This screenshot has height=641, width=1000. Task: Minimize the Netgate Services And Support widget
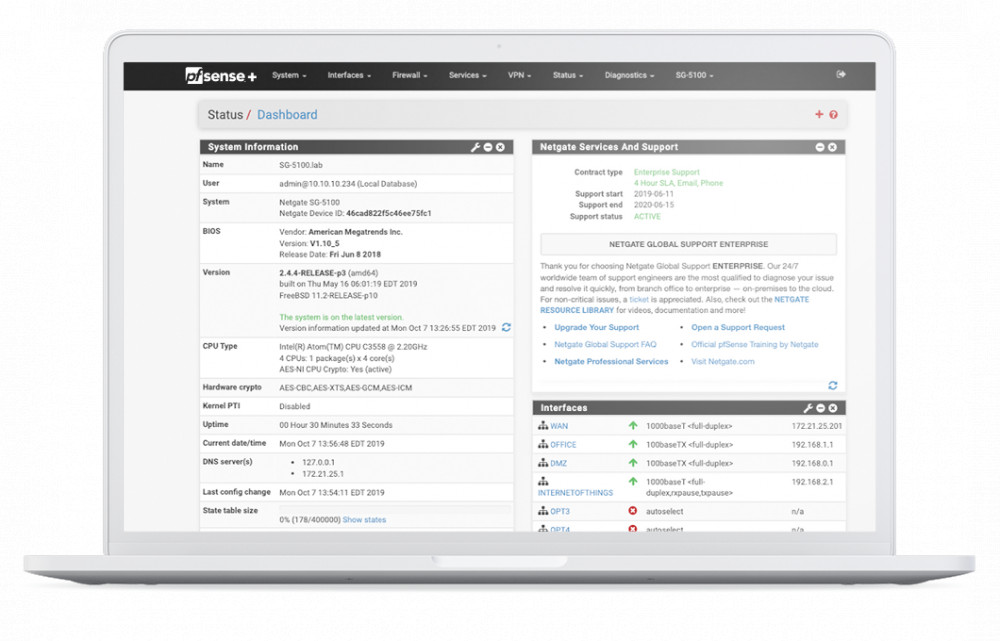tap(820, 147)
